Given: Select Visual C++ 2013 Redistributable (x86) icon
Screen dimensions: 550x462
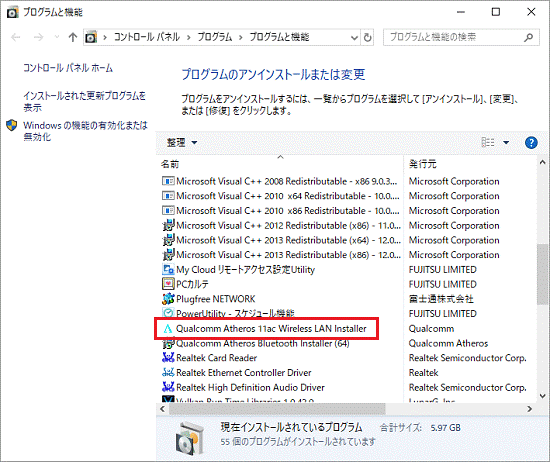Looking at the screenshot, I should pyautogui.click(x=168, y=255).
